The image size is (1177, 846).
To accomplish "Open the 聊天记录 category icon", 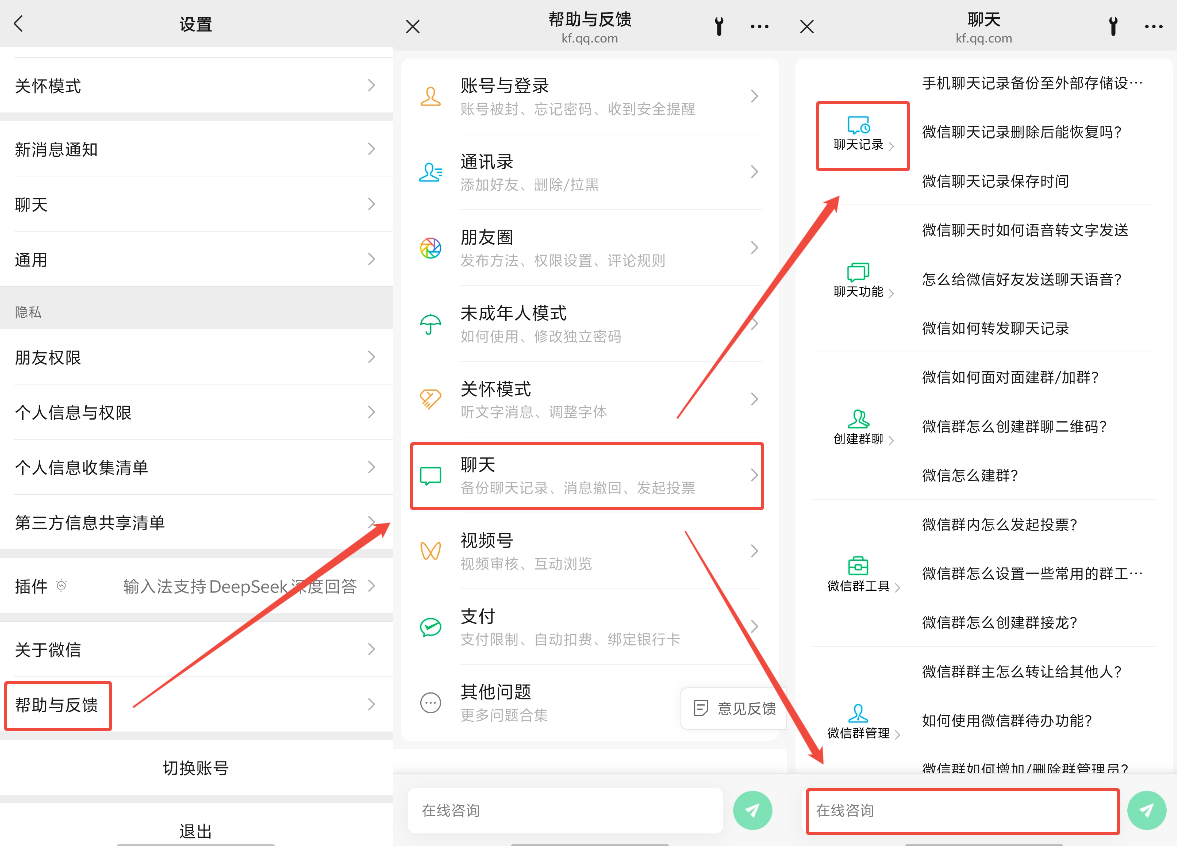I will tap(859, 125).
